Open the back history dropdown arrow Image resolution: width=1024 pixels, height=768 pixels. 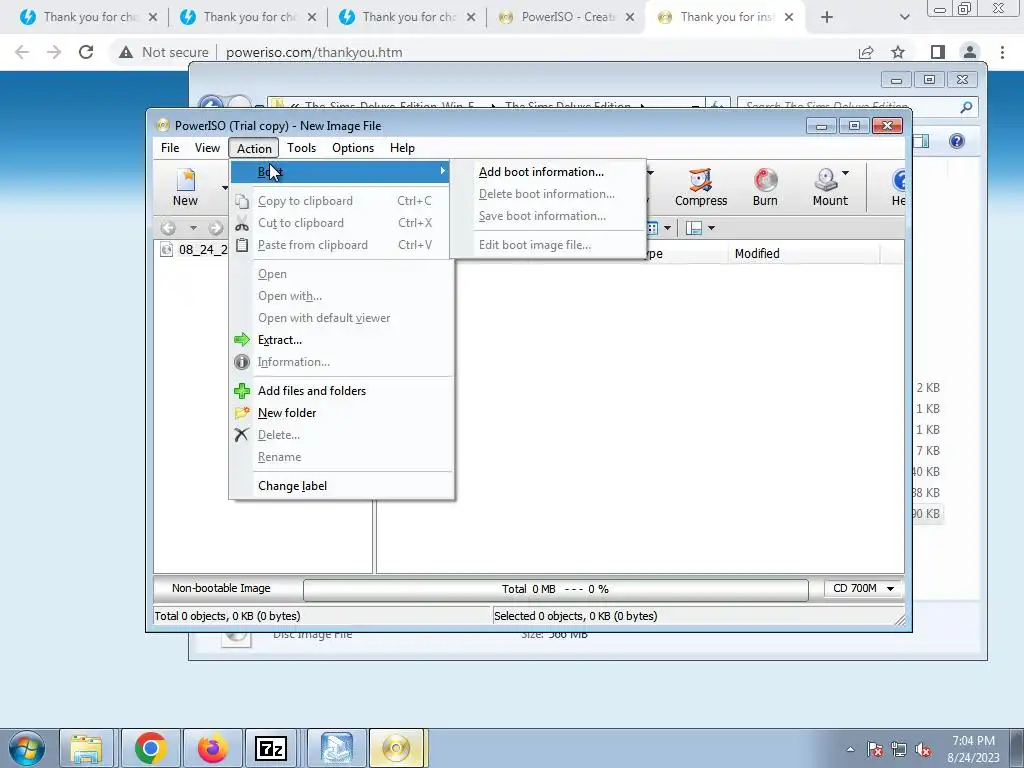(193, 228)
